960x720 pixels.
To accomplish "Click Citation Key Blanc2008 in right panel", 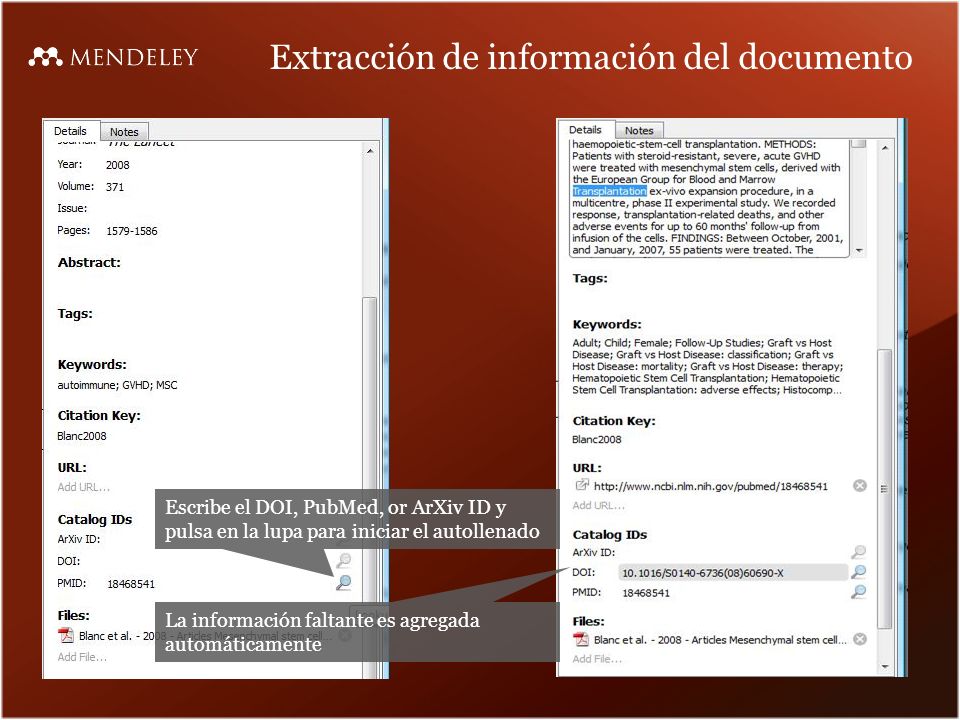I will (596, 440).
